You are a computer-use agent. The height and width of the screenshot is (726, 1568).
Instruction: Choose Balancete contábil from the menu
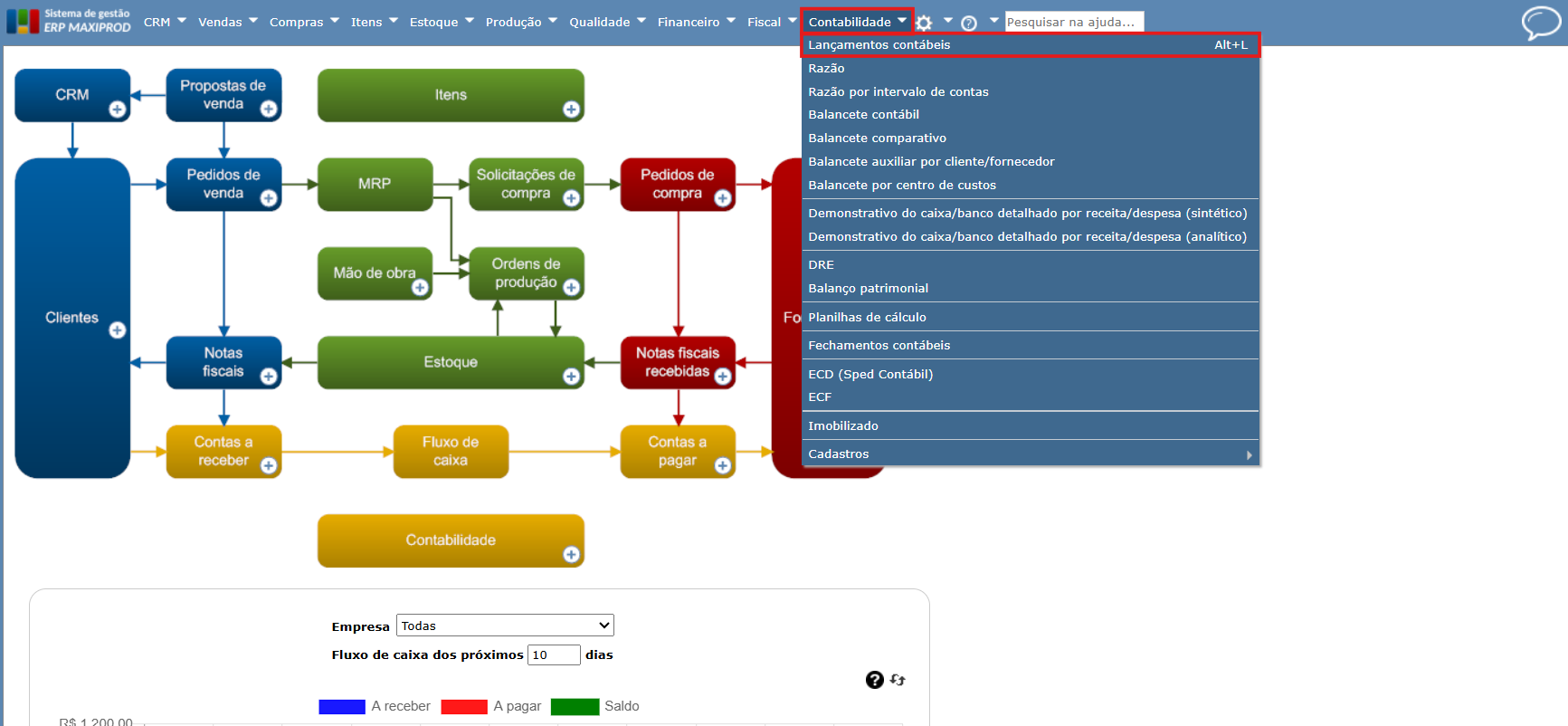point(1031,115)
